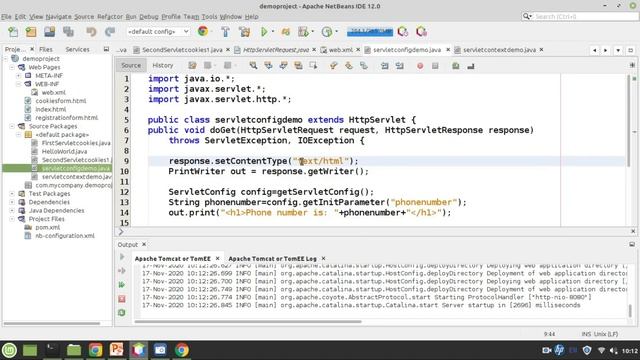Open the Tools menu

click(x=209, y=17)
